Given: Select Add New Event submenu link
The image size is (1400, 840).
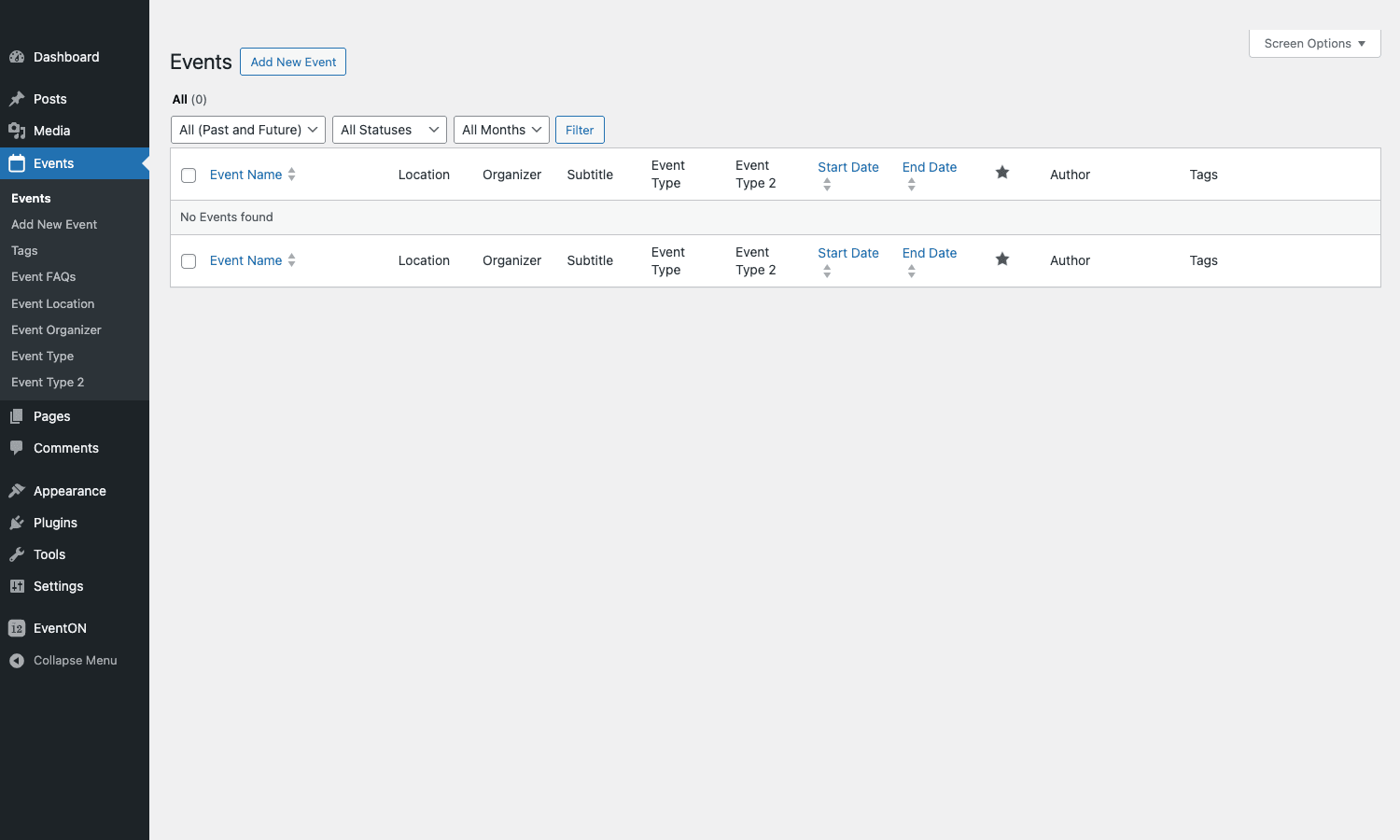Looking at the screenshot, I should coord(54,224).
